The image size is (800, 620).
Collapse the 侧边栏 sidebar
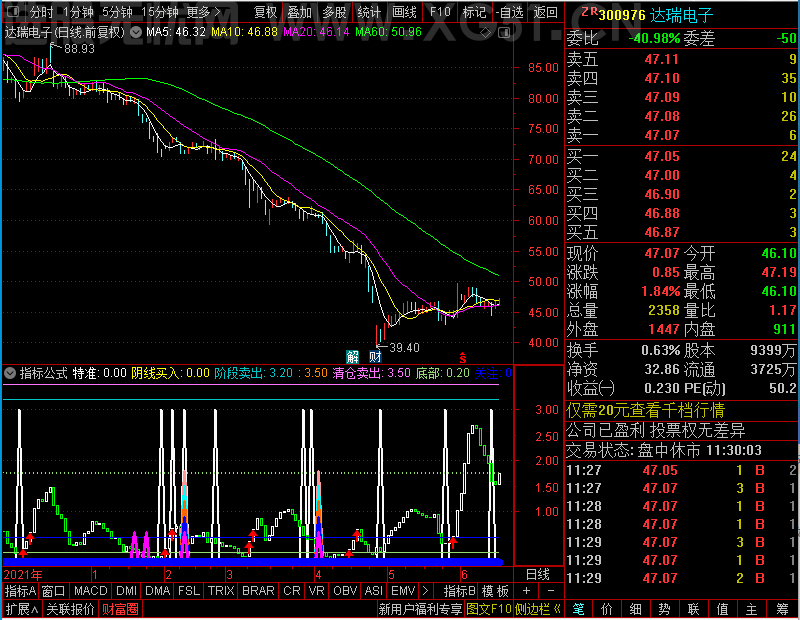tap(538, 609)
